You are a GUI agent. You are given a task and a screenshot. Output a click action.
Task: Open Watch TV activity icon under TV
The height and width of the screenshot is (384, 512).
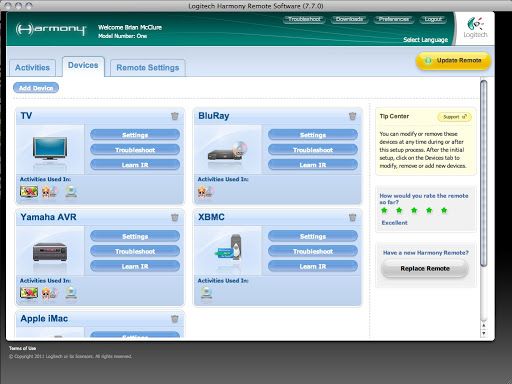29,191
